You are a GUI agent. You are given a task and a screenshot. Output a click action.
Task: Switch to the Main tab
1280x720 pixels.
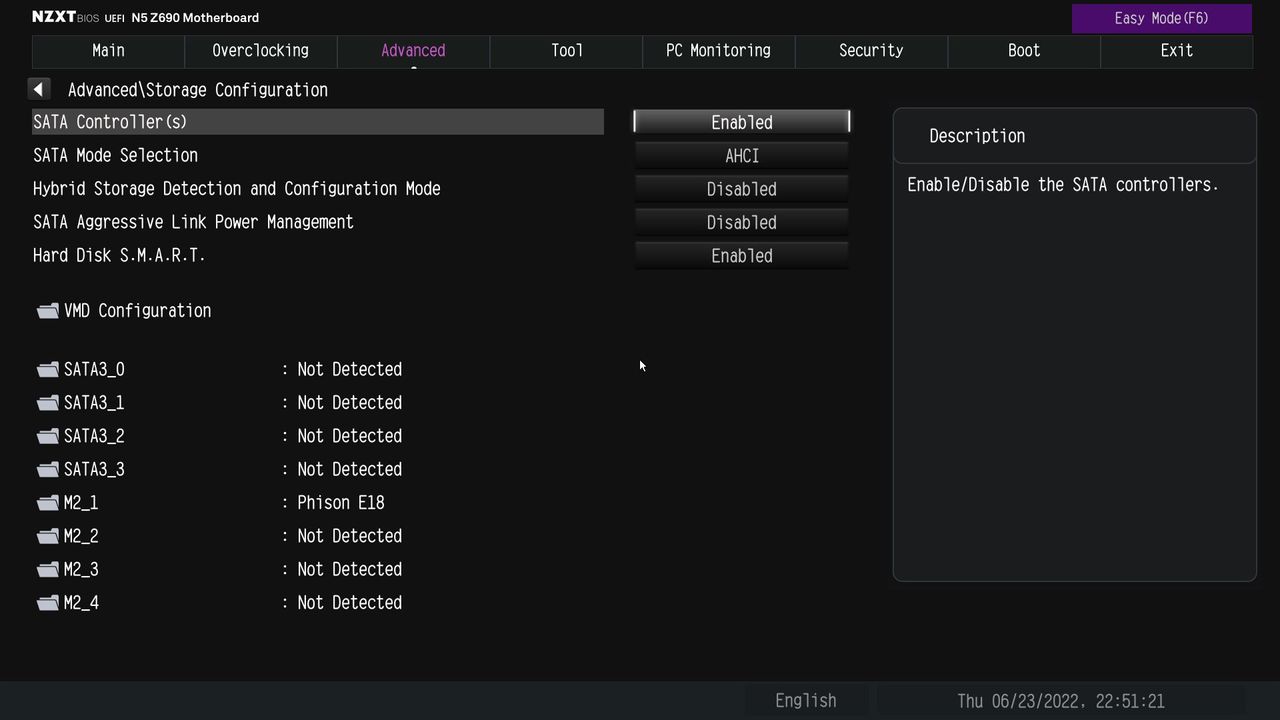tap(108, 51)
